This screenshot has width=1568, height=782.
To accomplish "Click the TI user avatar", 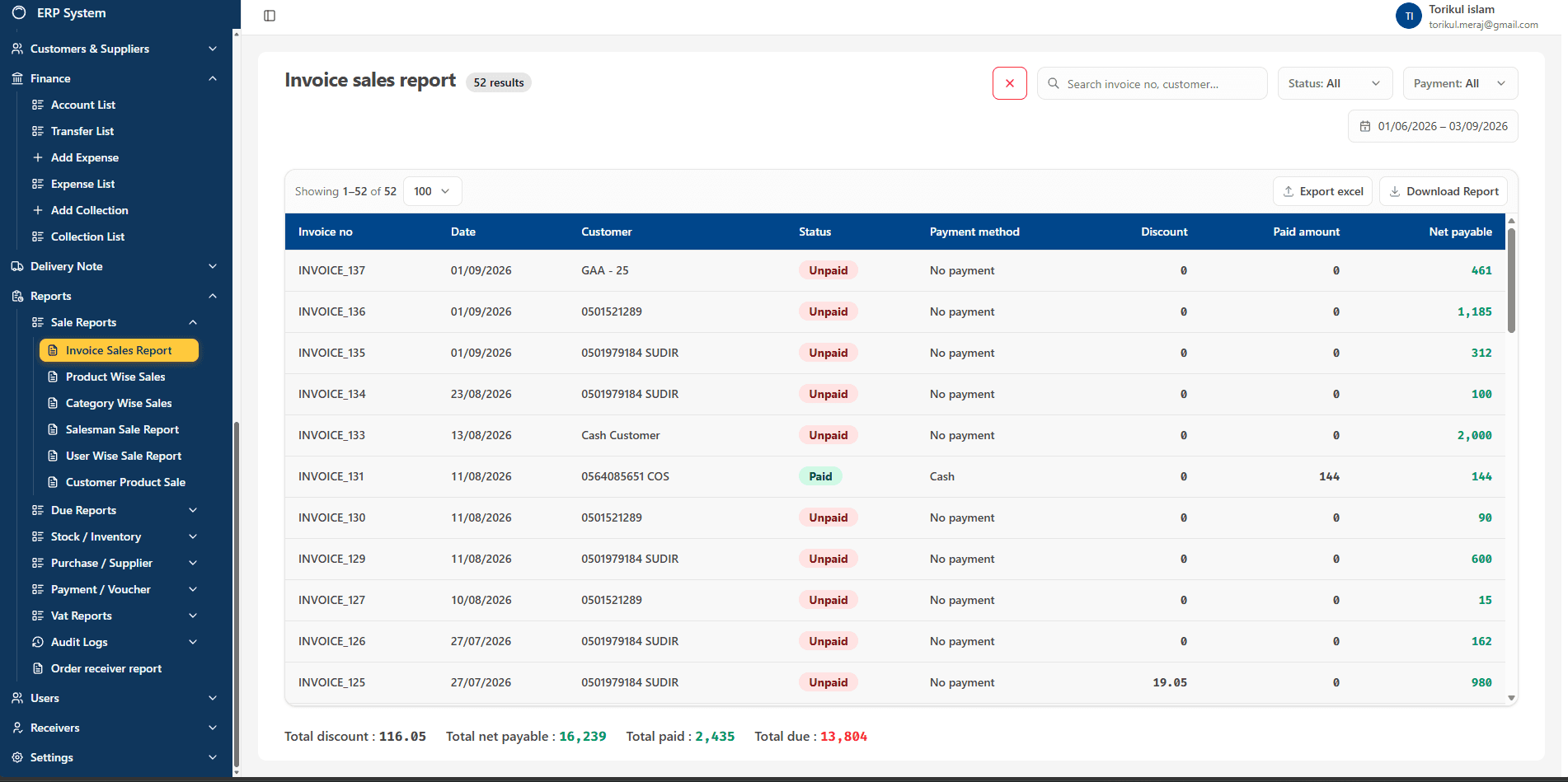I will pyautogui.click(x=1409, y=16).
